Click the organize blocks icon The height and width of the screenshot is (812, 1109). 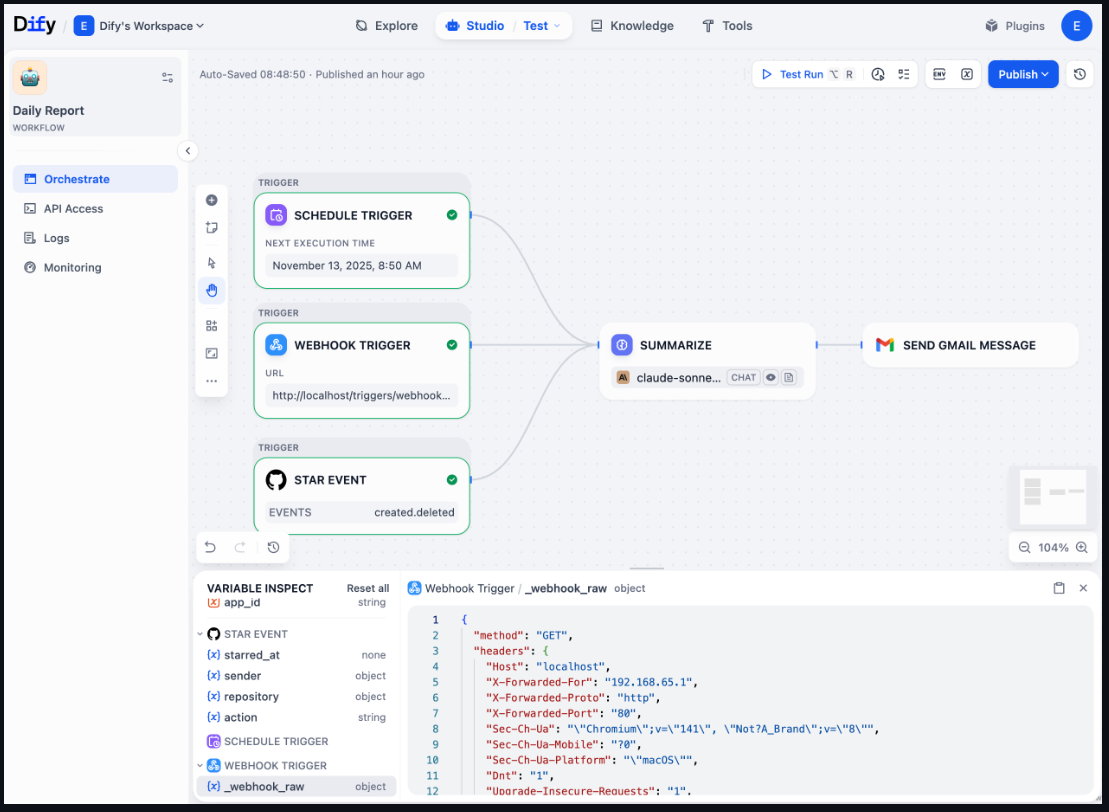[211, 325]
